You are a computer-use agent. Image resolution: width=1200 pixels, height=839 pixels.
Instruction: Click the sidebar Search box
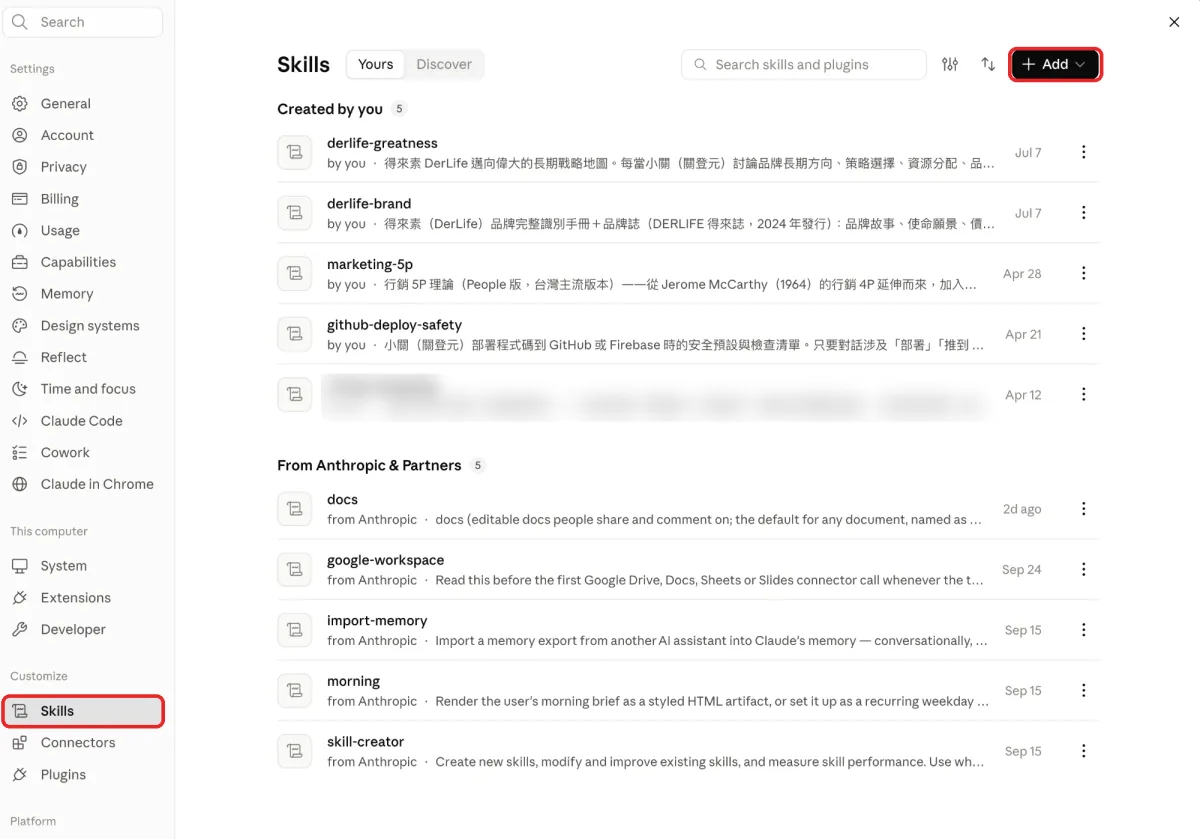coord(83,22)
